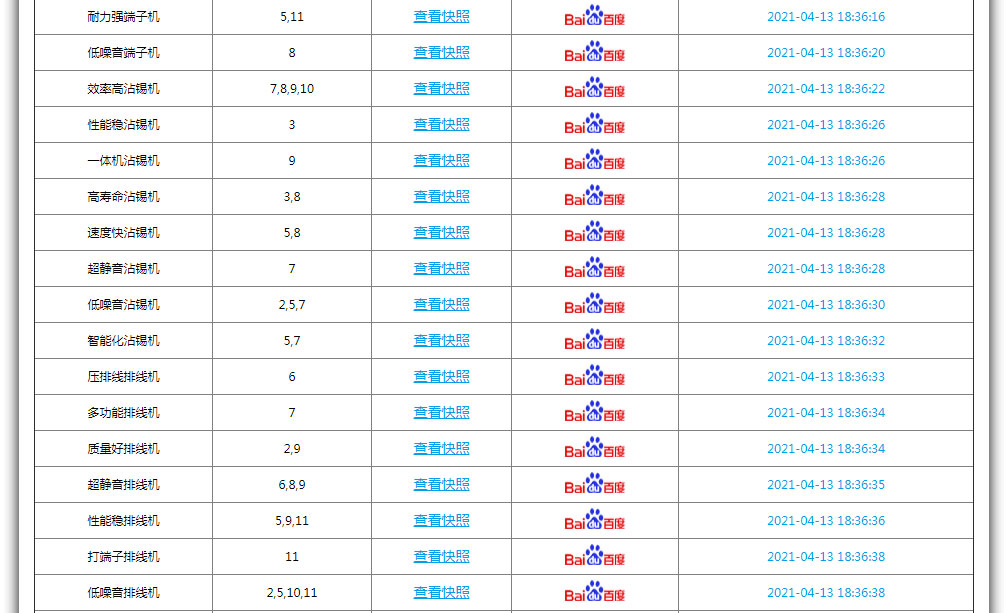Open 查看快照 link for 质量好排线机
The width and height of the screenshot is (1006, 613).
point(441,448)
